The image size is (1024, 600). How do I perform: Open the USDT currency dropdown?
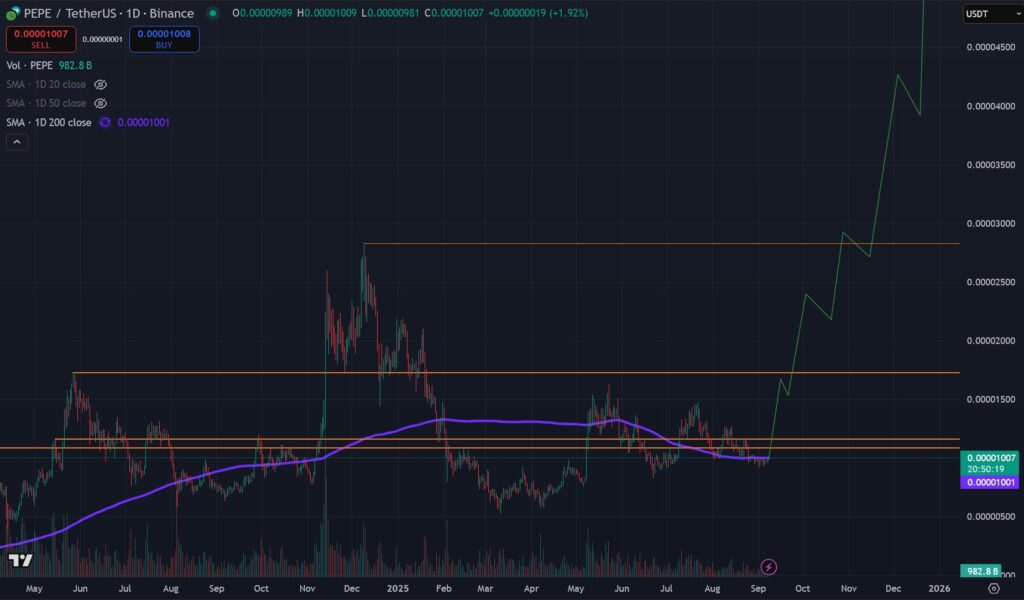tap(989, 14)
